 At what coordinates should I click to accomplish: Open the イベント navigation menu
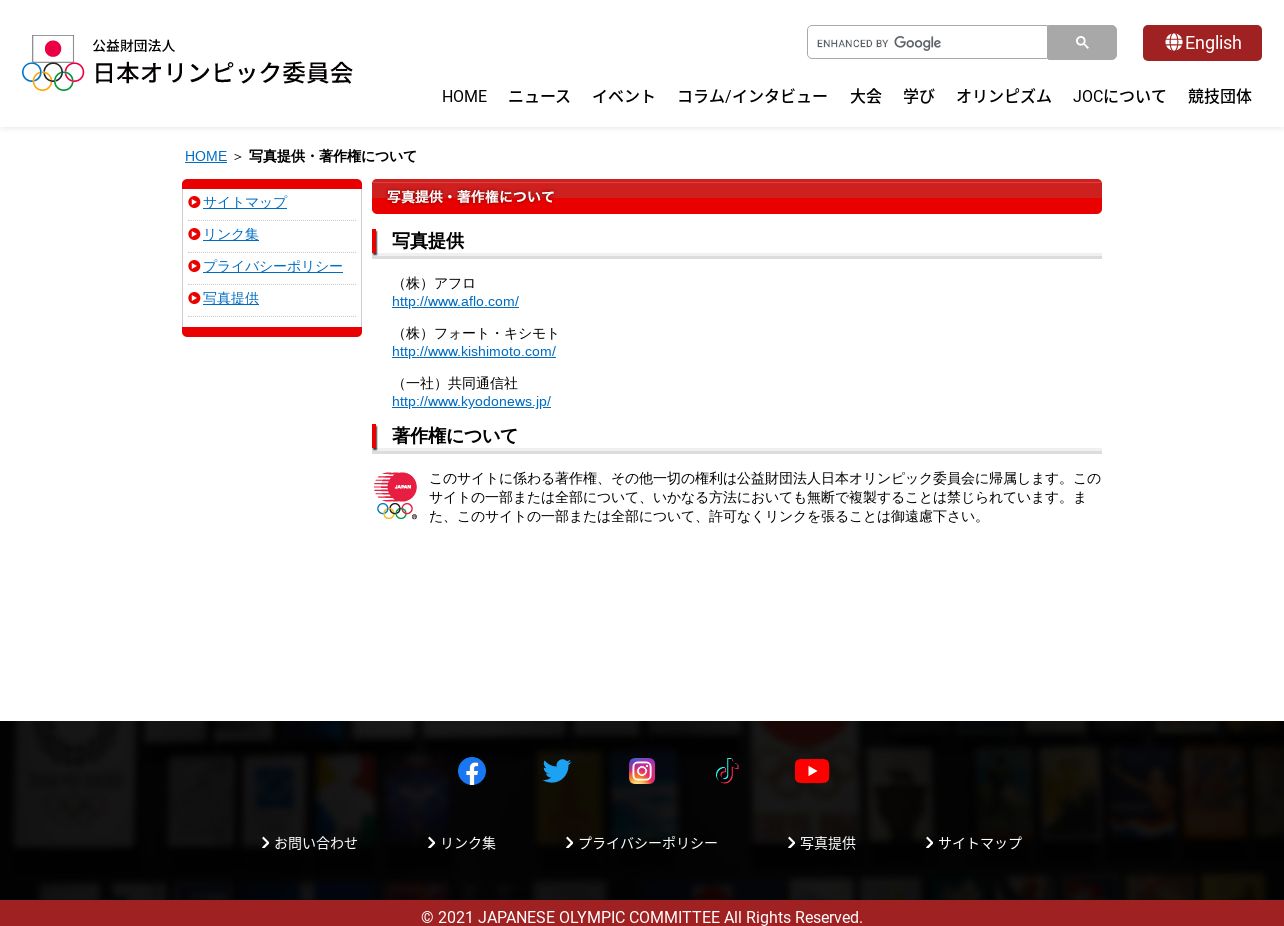[x=624, y=96]
